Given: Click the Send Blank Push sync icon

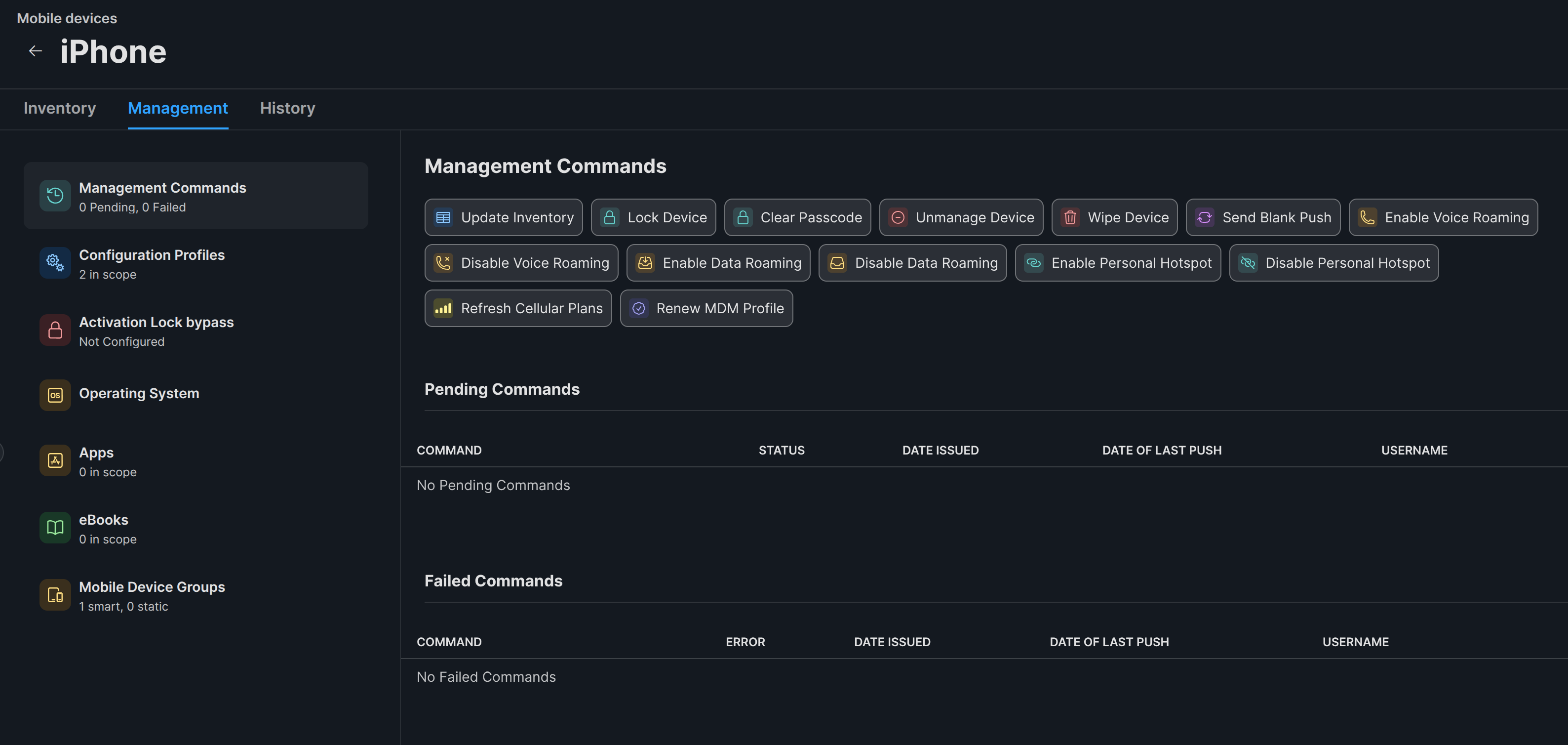Looking at the screenshot, I should [1205, 217].
